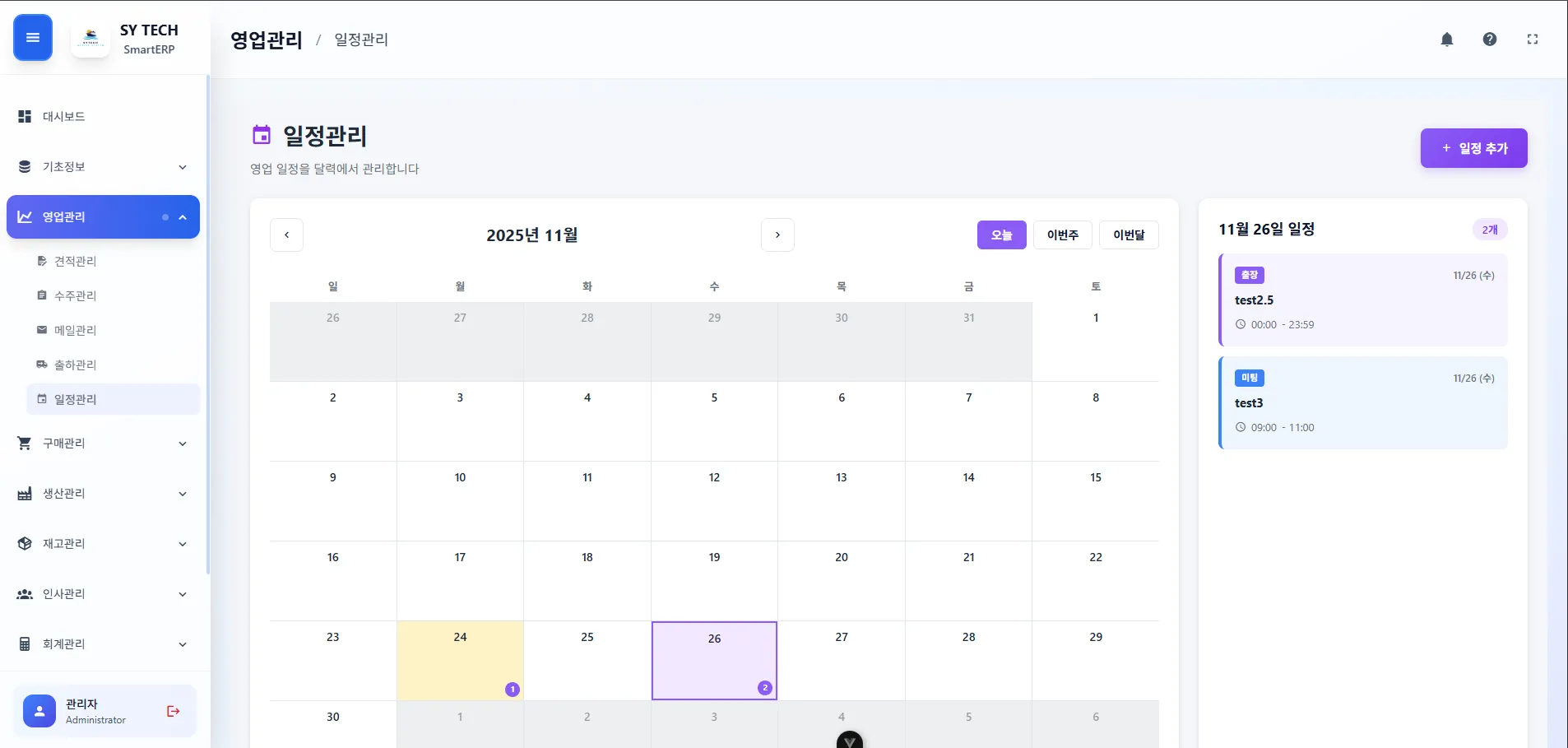Toggle the hamburger sidebar menu button
This screenshot has height=748, width=1568.
[x=33, y=38]
